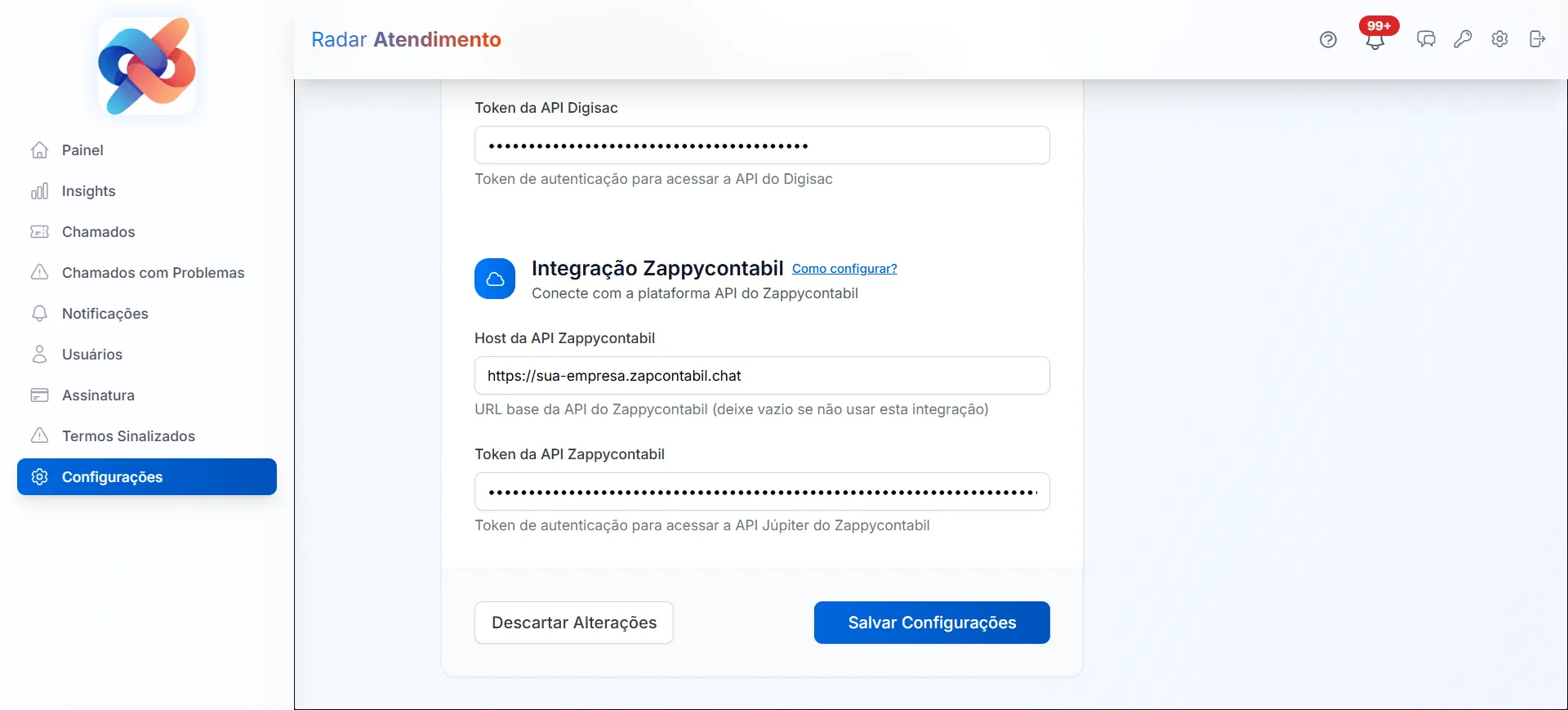Open Configurações in the sidebar
The image size is (1568, 710).
pos(112,477)
